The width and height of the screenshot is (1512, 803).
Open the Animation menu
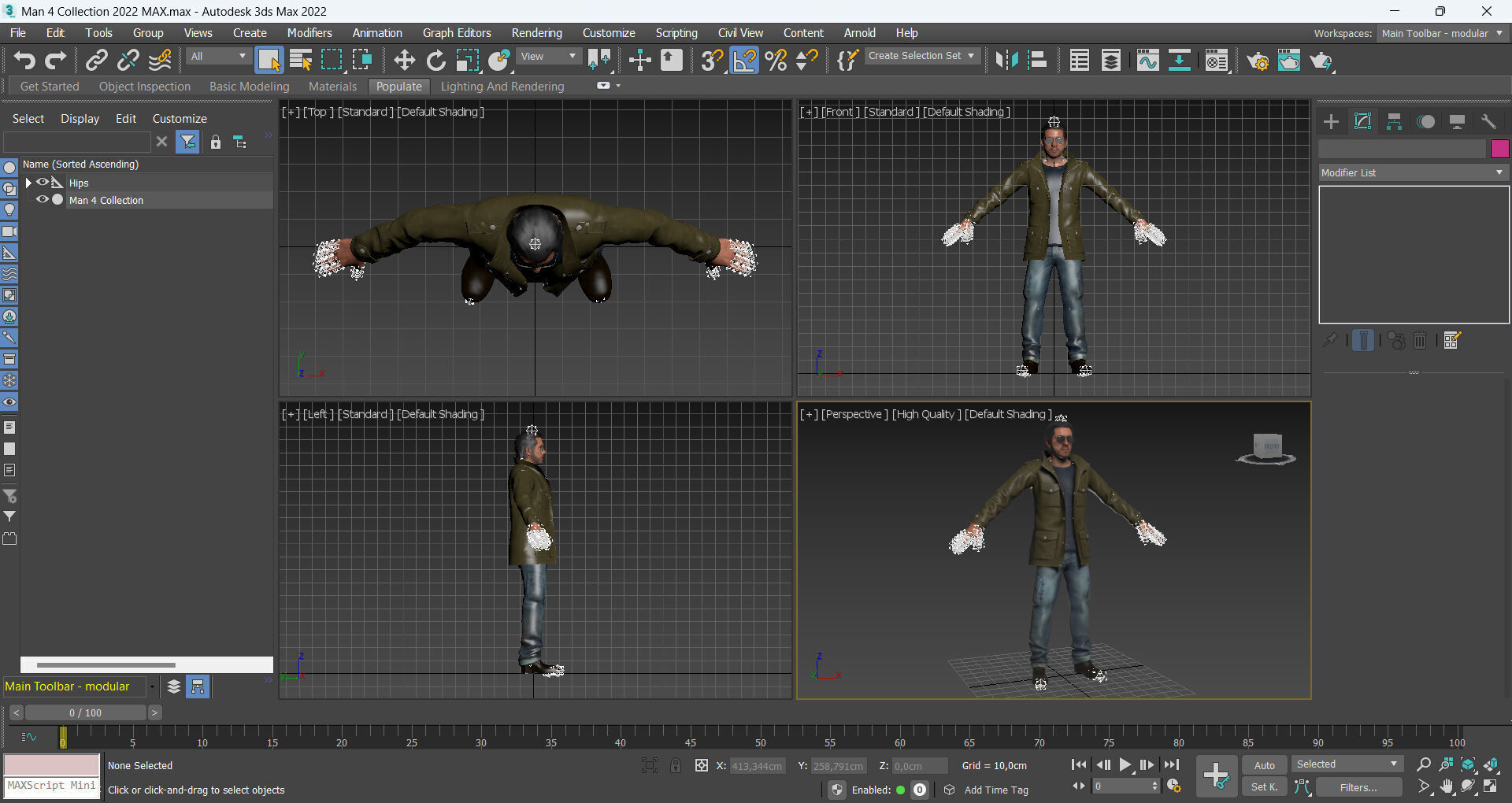(x=377, y=33)
